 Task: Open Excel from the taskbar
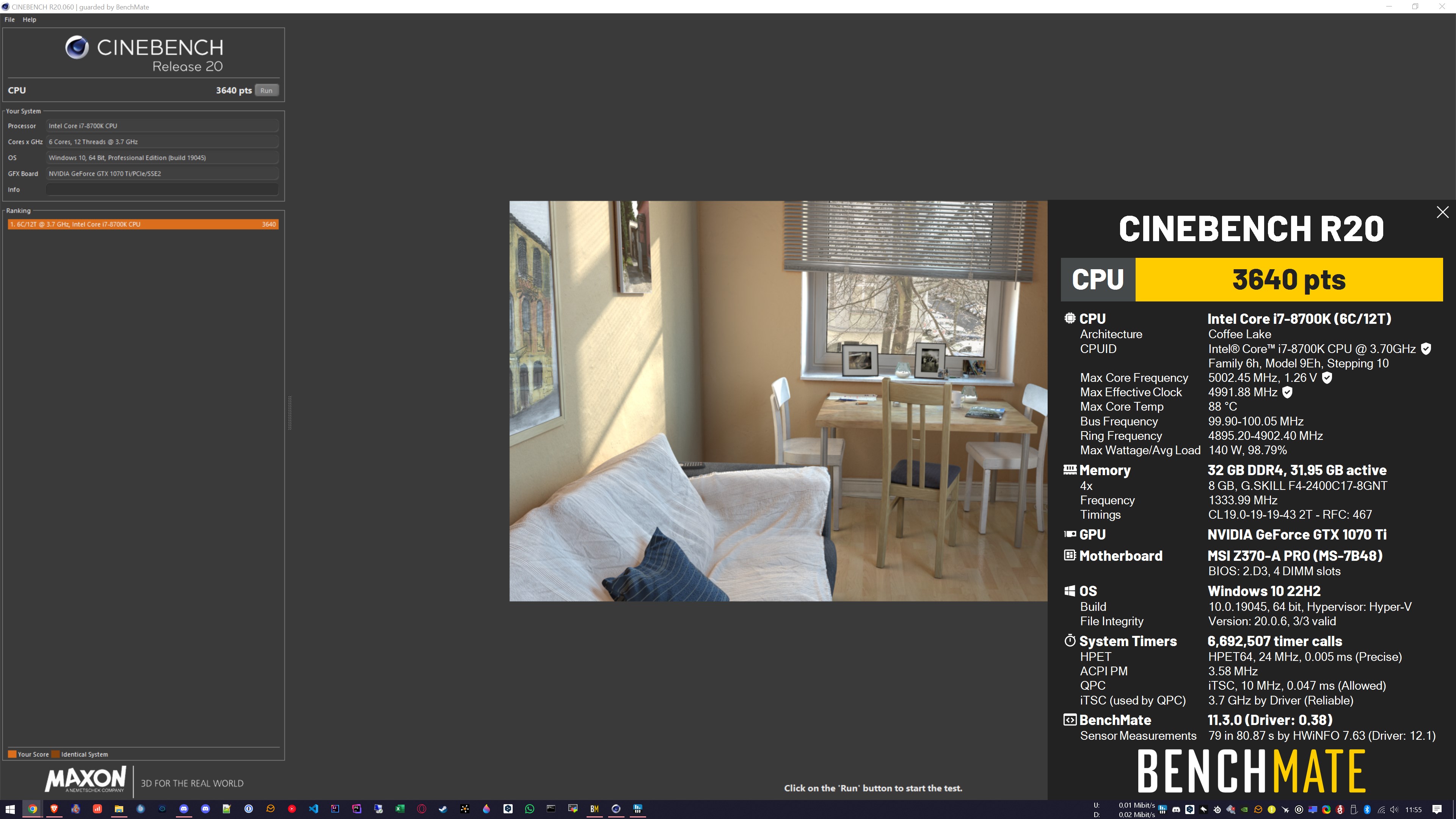(400, 809)
